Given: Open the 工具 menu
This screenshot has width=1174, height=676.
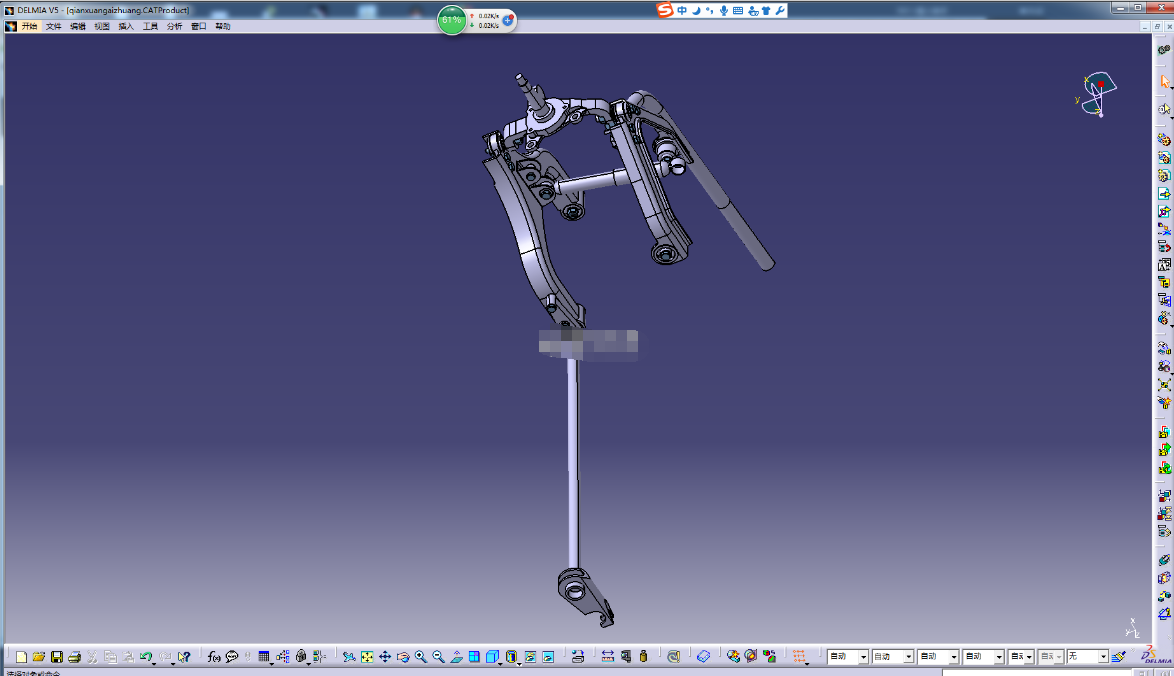Looking at the screenshot, I should point(150,26).
